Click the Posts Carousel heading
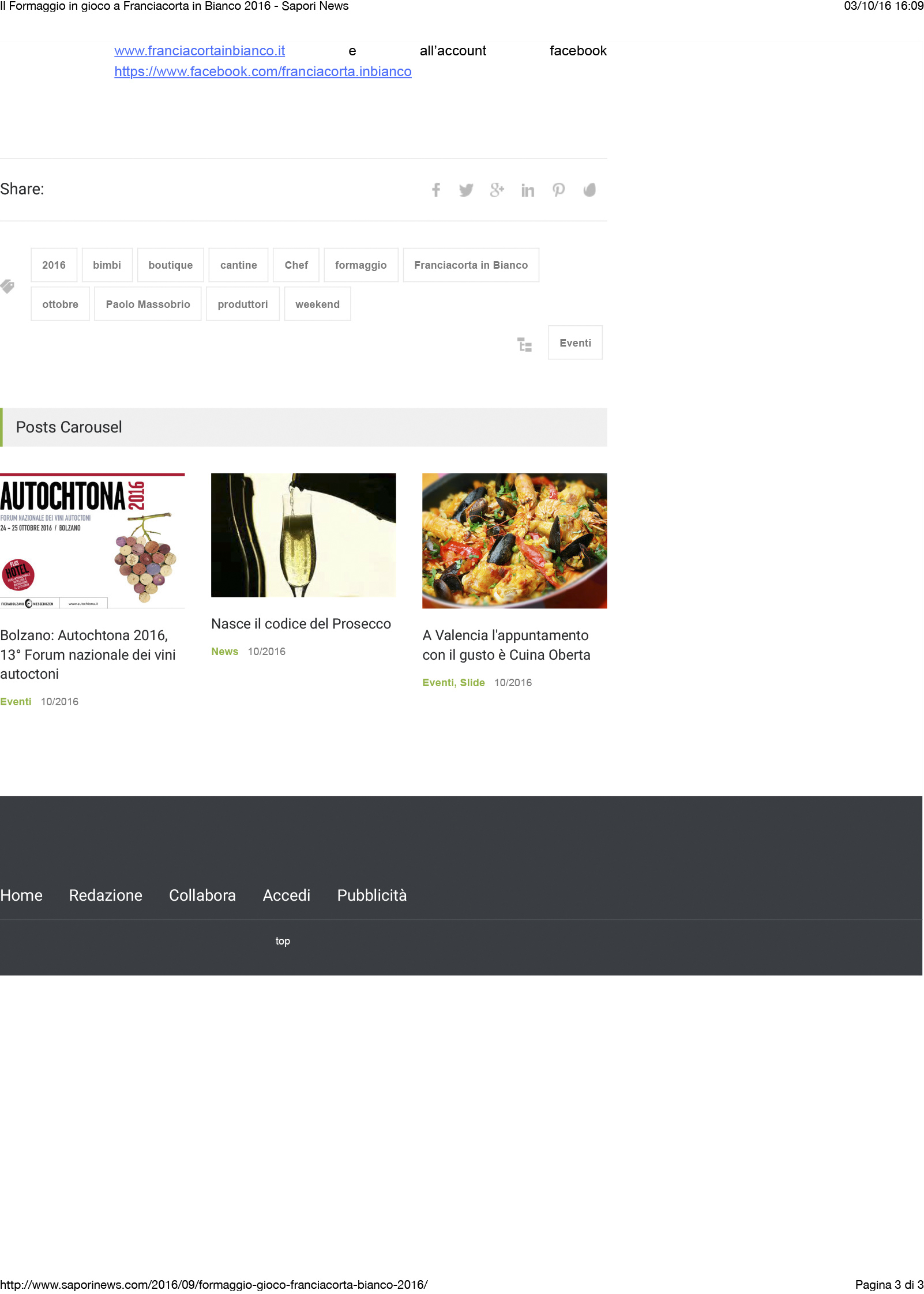Image resolution: width=924 pixels, height=1294 pixels. [69, 427]
